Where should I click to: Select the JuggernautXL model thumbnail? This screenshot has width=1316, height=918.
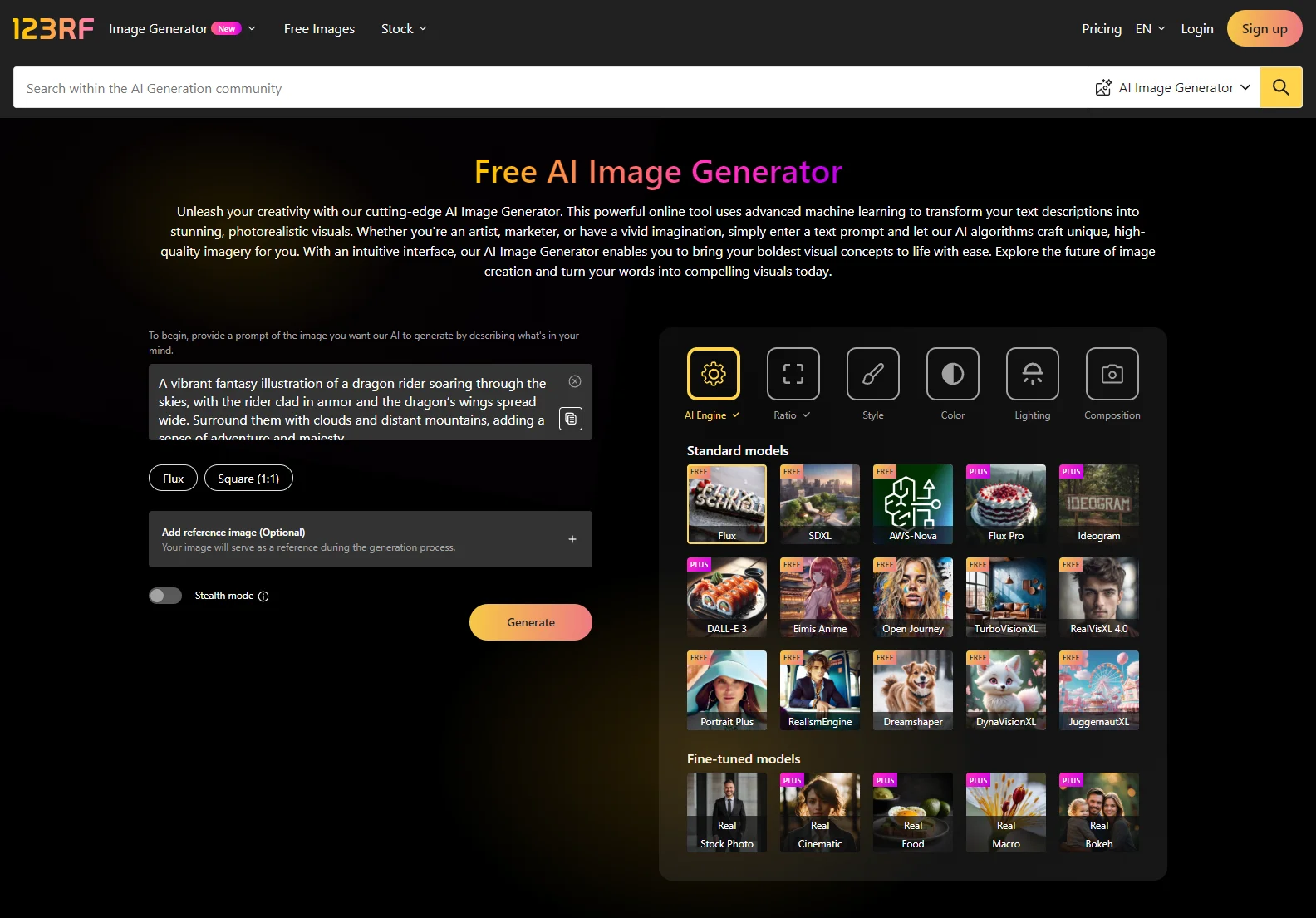tap(1099, 690)
